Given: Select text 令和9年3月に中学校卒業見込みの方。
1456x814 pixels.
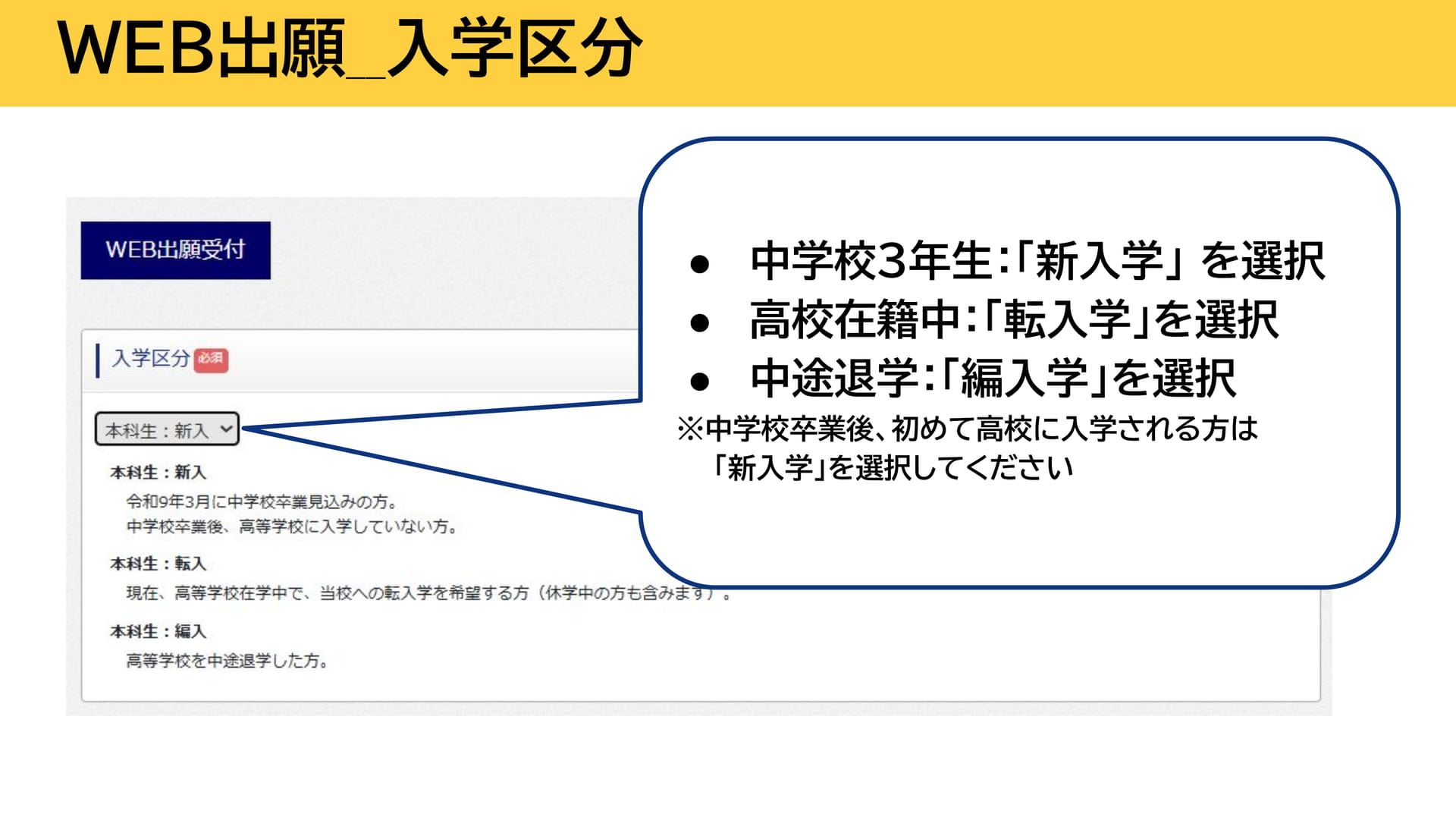Looking at the screenshot, I should [262, 501].
